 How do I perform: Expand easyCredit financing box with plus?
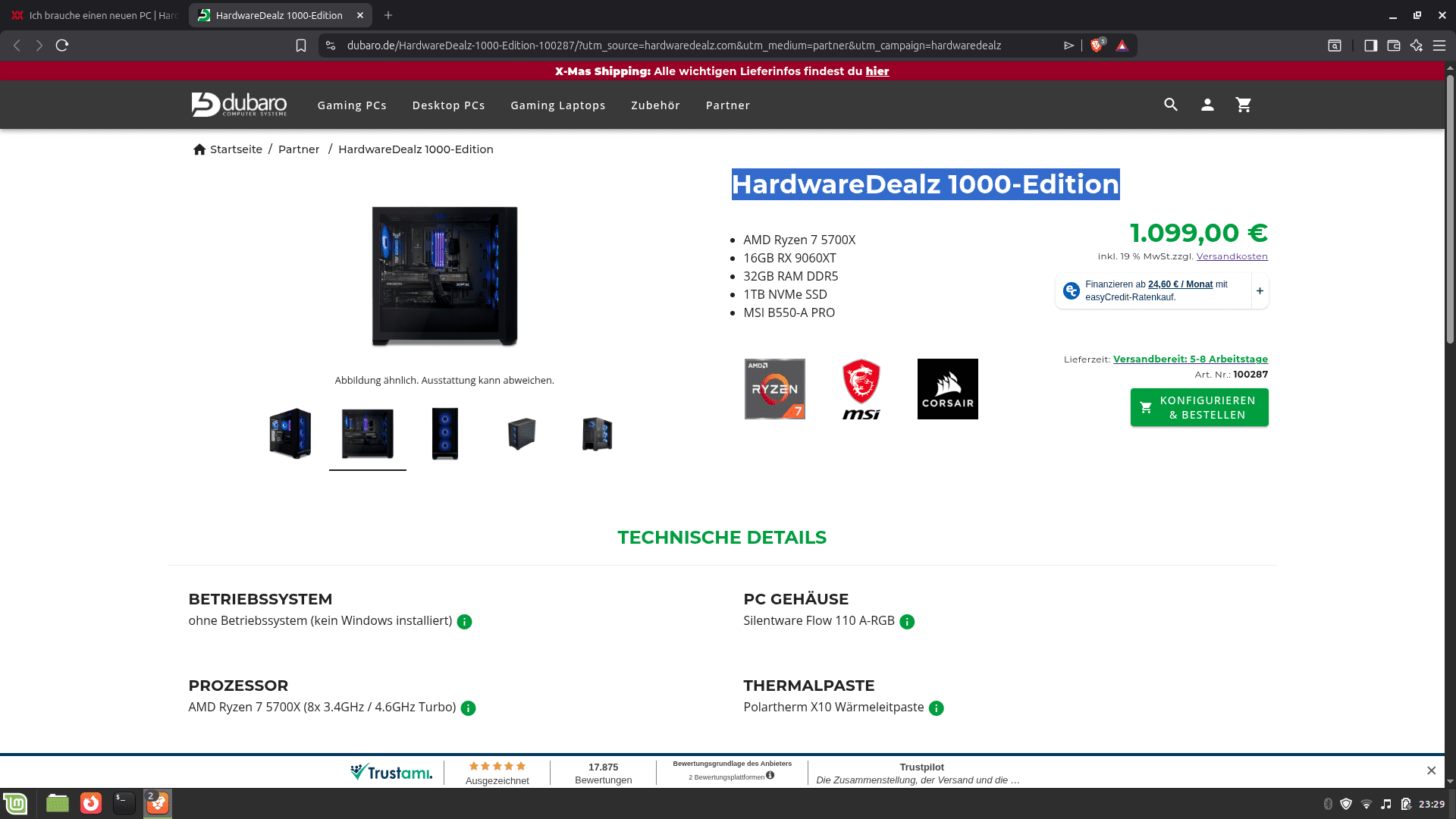click(1260, 291)
